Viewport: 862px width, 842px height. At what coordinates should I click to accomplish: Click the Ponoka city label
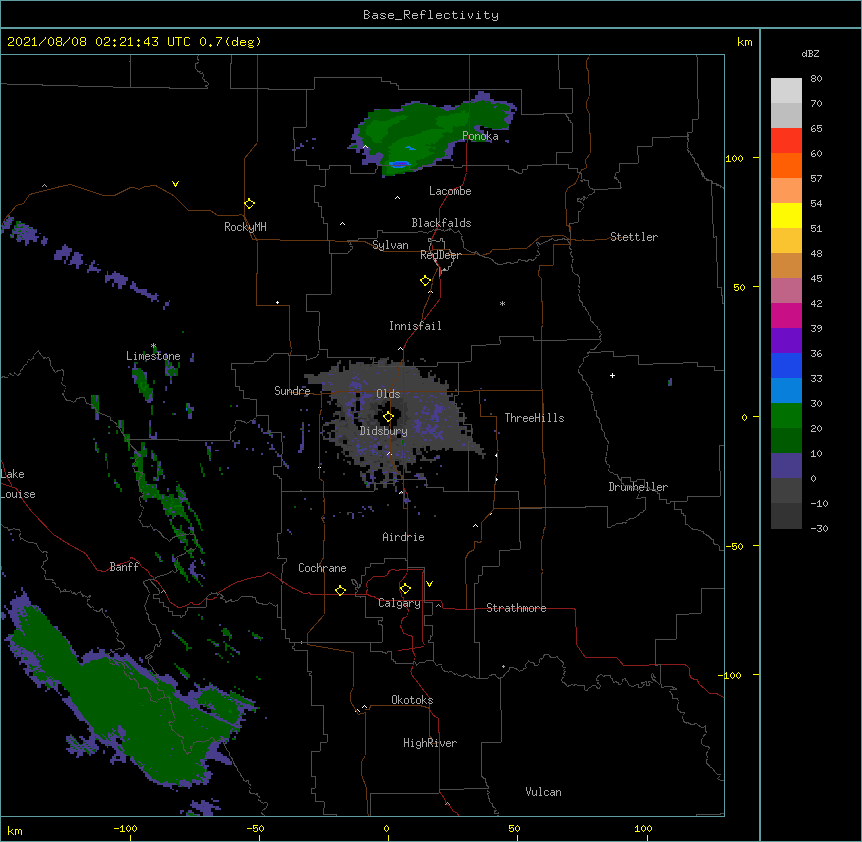click(x=480, y=136)
